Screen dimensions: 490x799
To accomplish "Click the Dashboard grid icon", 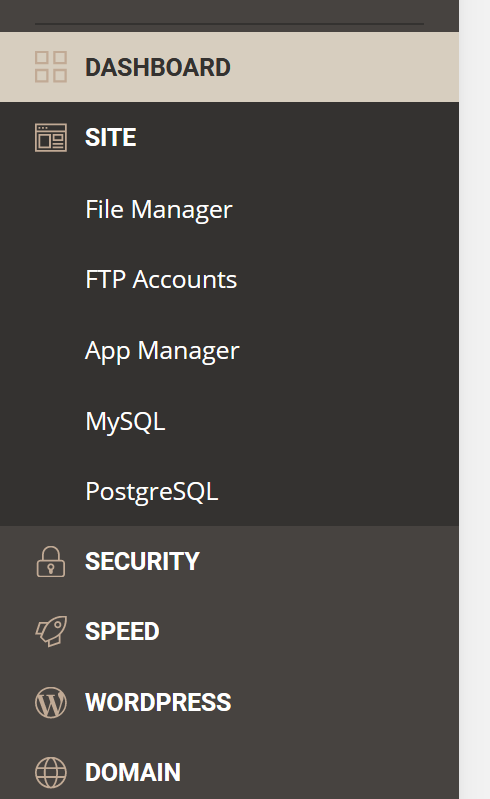I will pyautogui.click(x=51, y=67).
